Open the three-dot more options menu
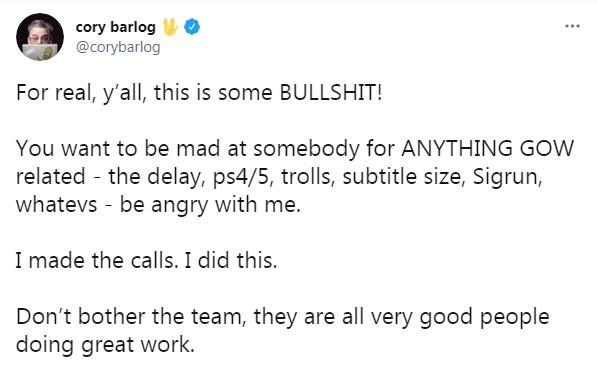Image resolution: width=598 pixels, height=365 pixels. click(x=572, y=26)
